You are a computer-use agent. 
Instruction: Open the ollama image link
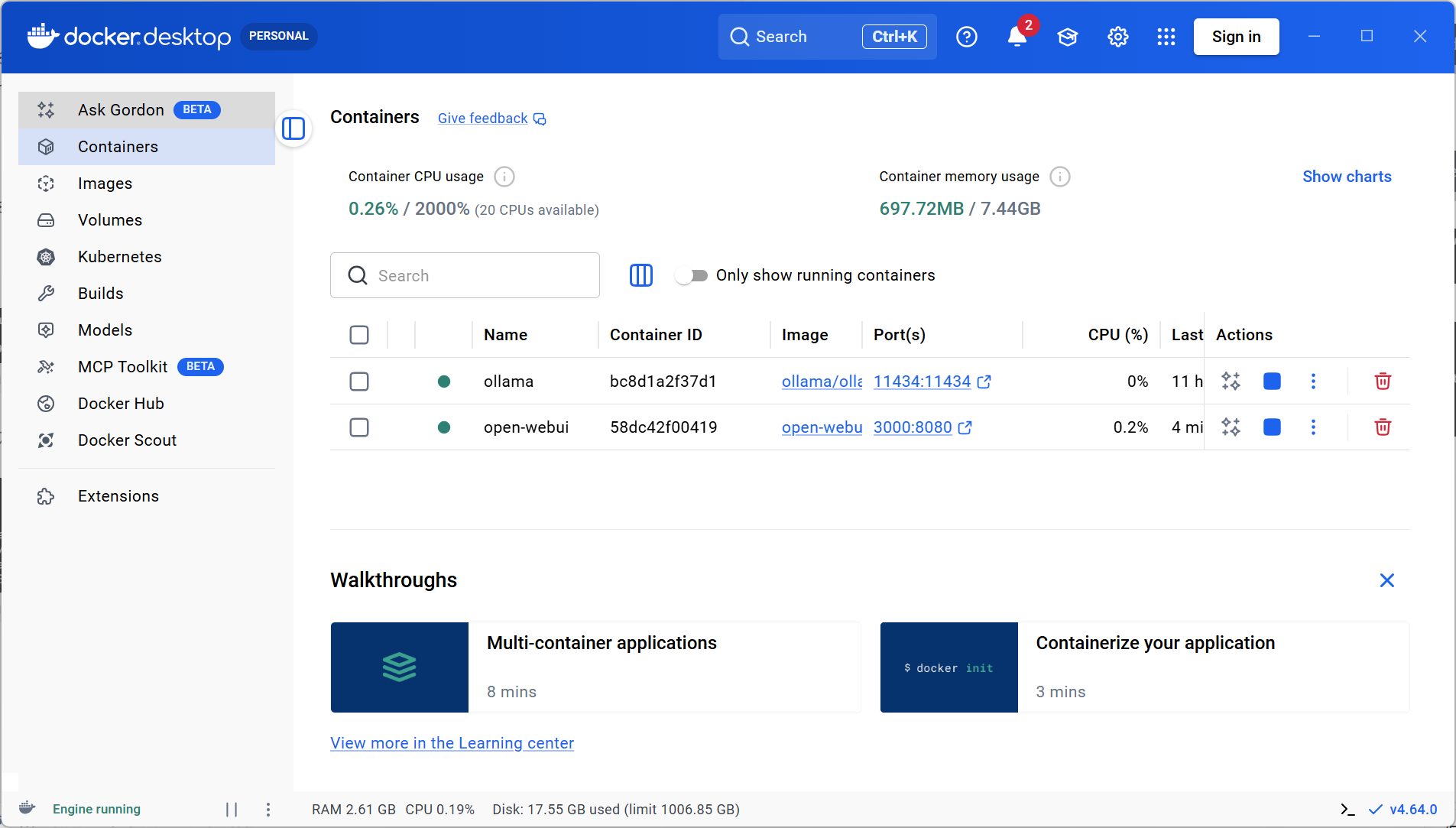point(822,382)
